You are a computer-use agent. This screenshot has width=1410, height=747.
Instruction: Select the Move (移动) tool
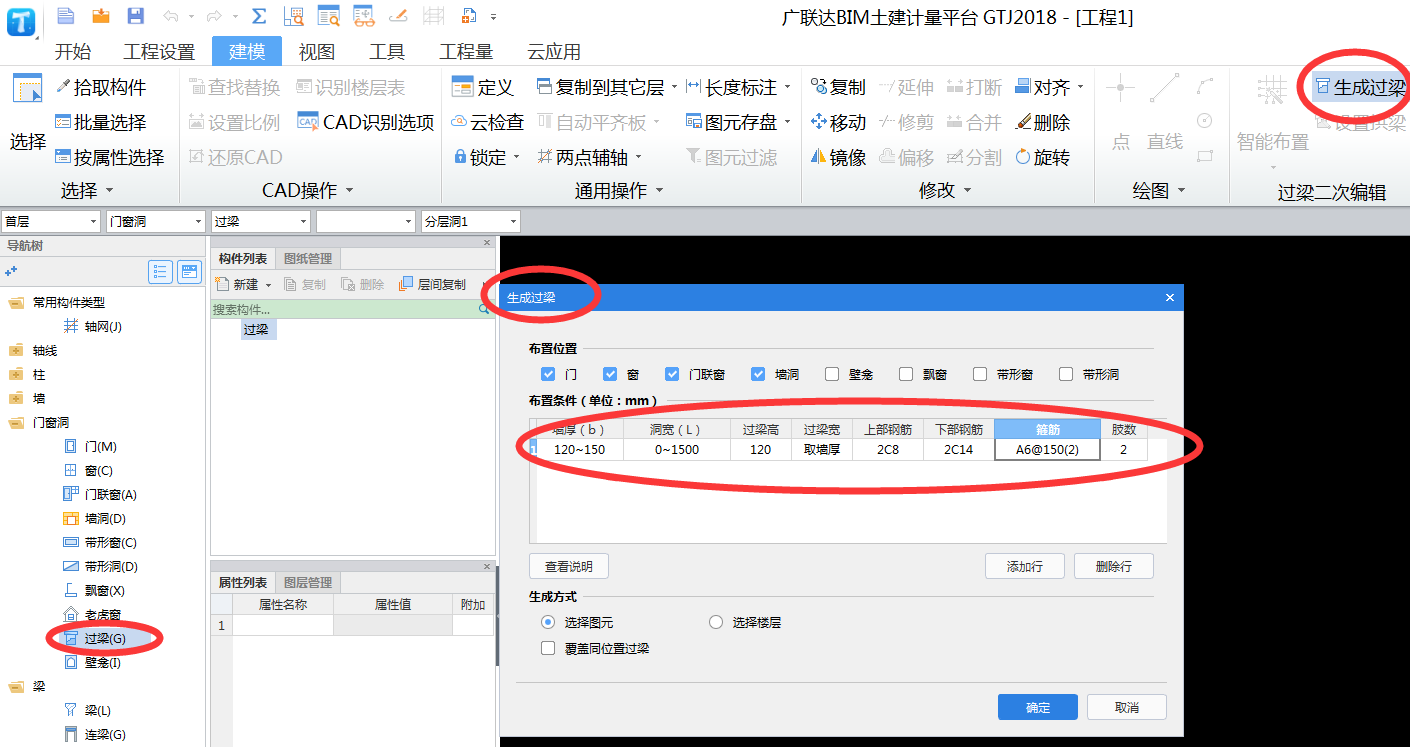click(838, 122)
